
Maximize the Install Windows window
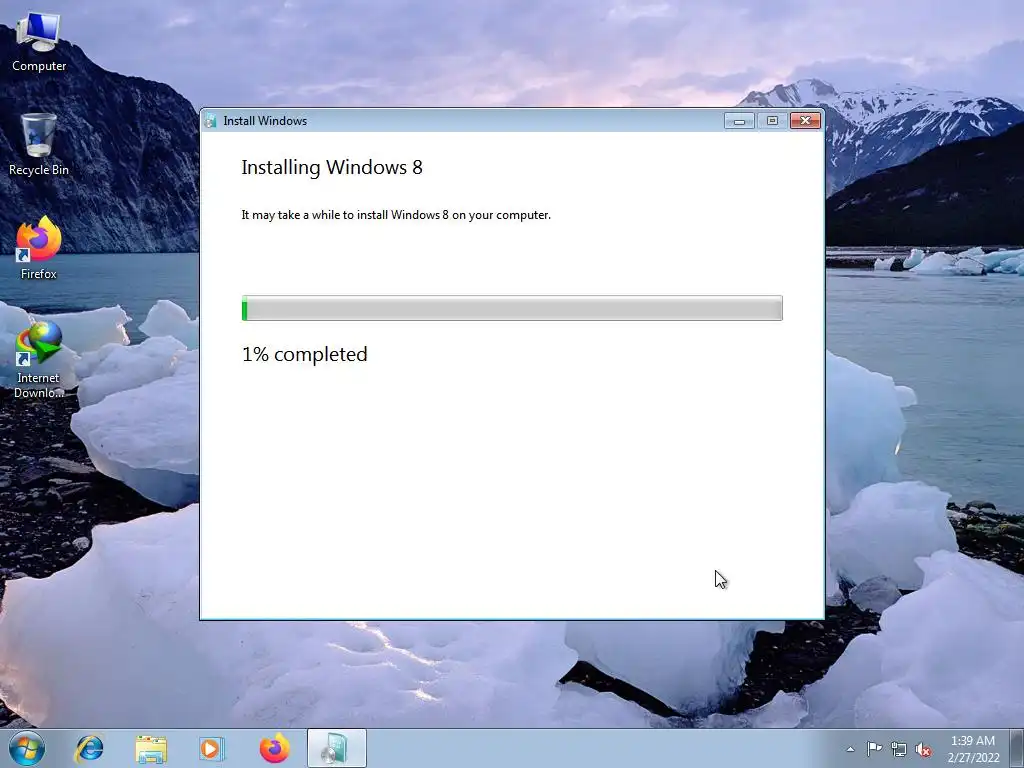coord(772,121)
